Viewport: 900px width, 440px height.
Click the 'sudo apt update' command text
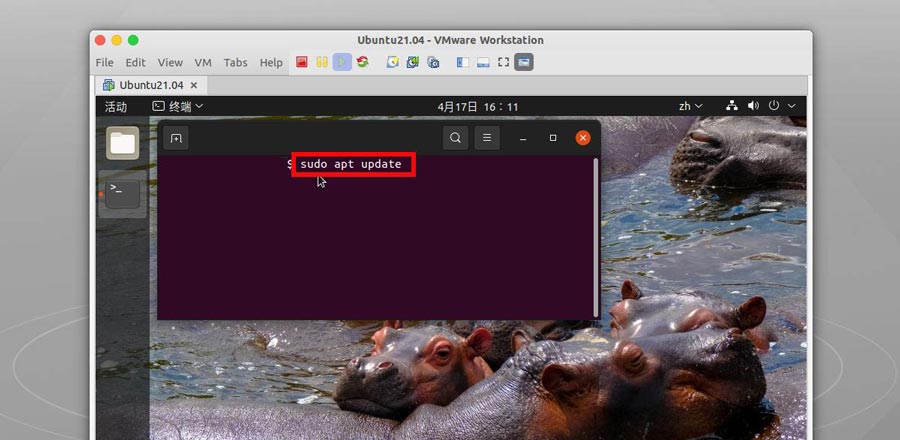351,164
